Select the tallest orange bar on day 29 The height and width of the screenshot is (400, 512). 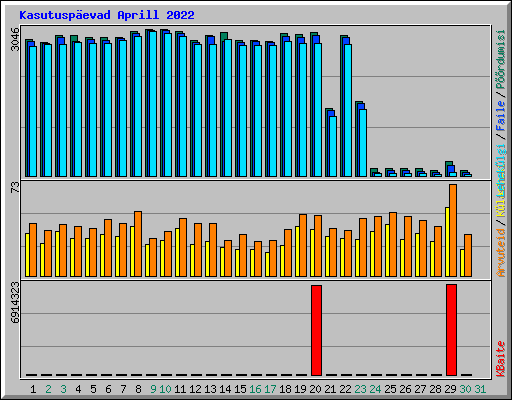pyautogui.click(x=453, y=230)
